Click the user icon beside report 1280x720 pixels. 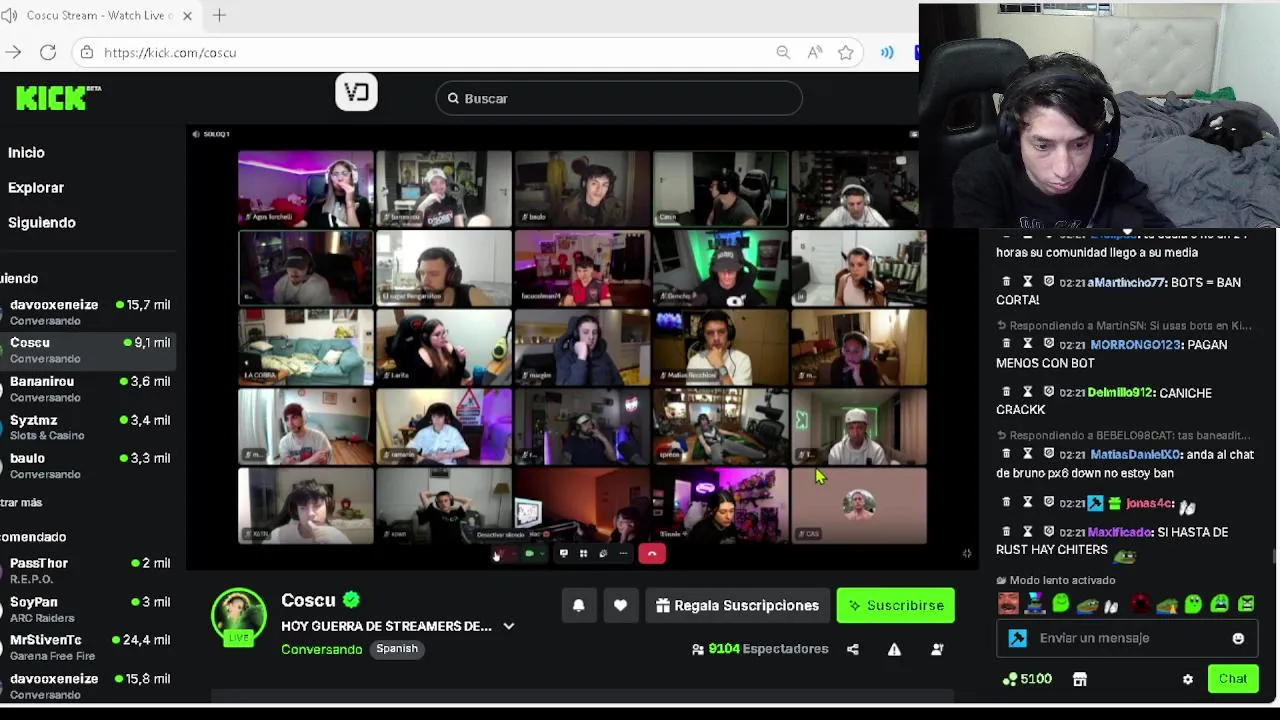[x=937, y=649]
